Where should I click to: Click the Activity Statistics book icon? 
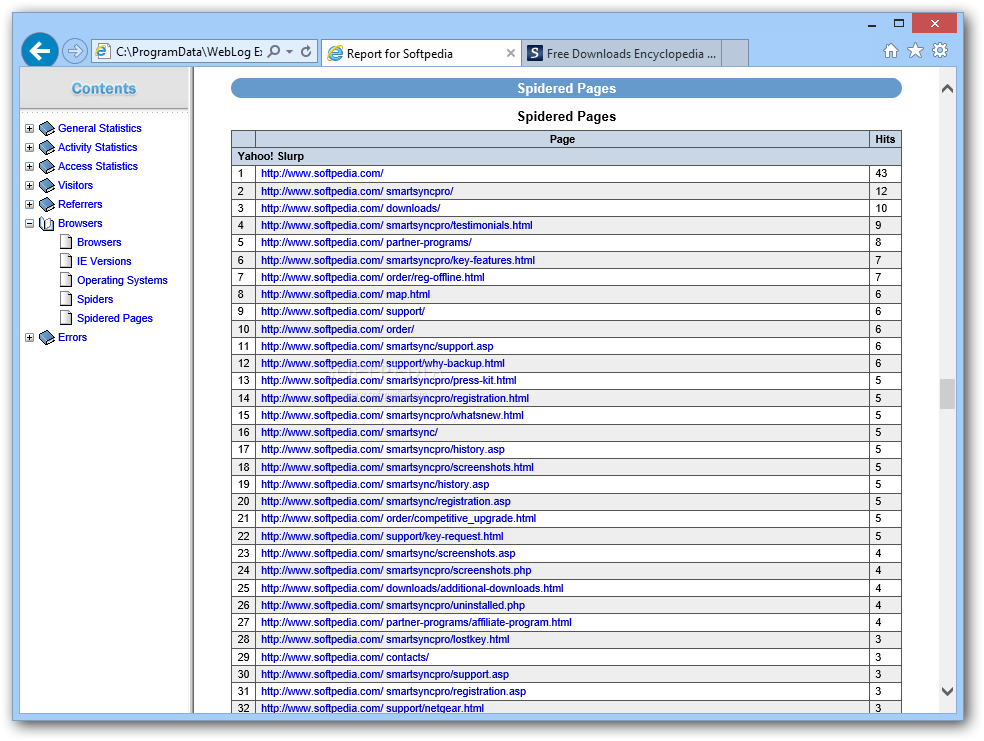point(47,147)
